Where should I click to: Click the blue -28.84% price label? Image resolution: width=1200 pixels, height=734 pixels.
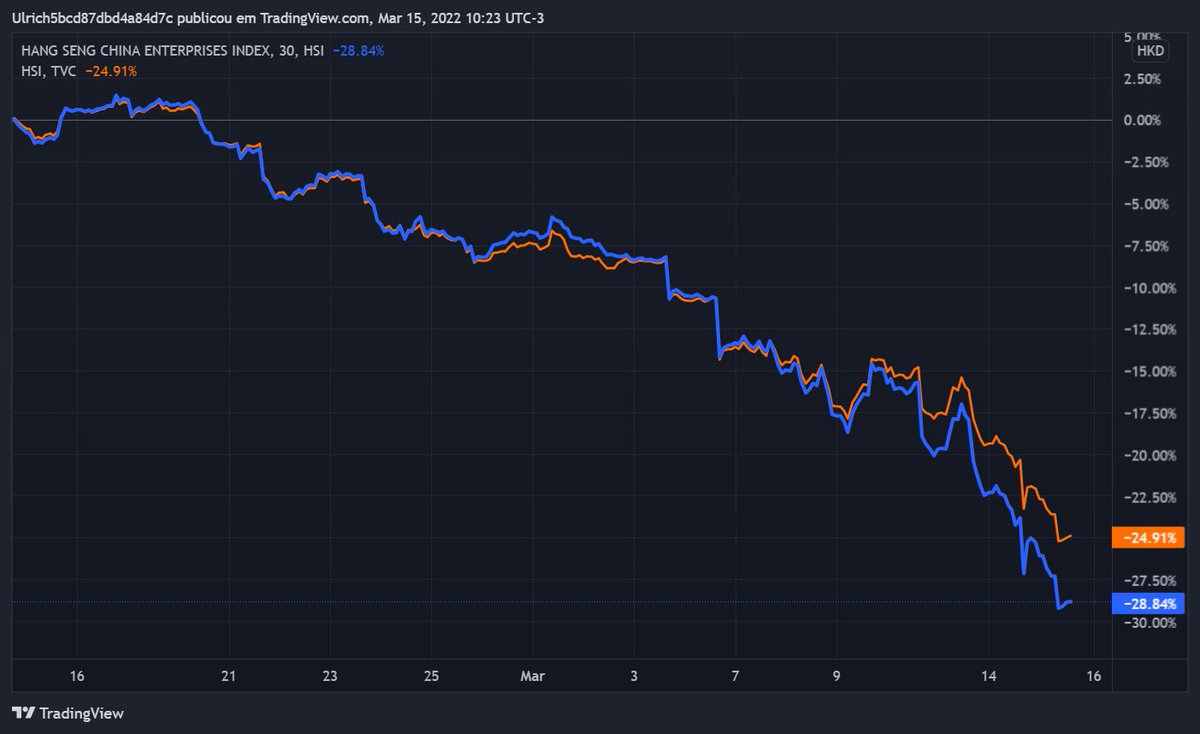pos(1149,603)
